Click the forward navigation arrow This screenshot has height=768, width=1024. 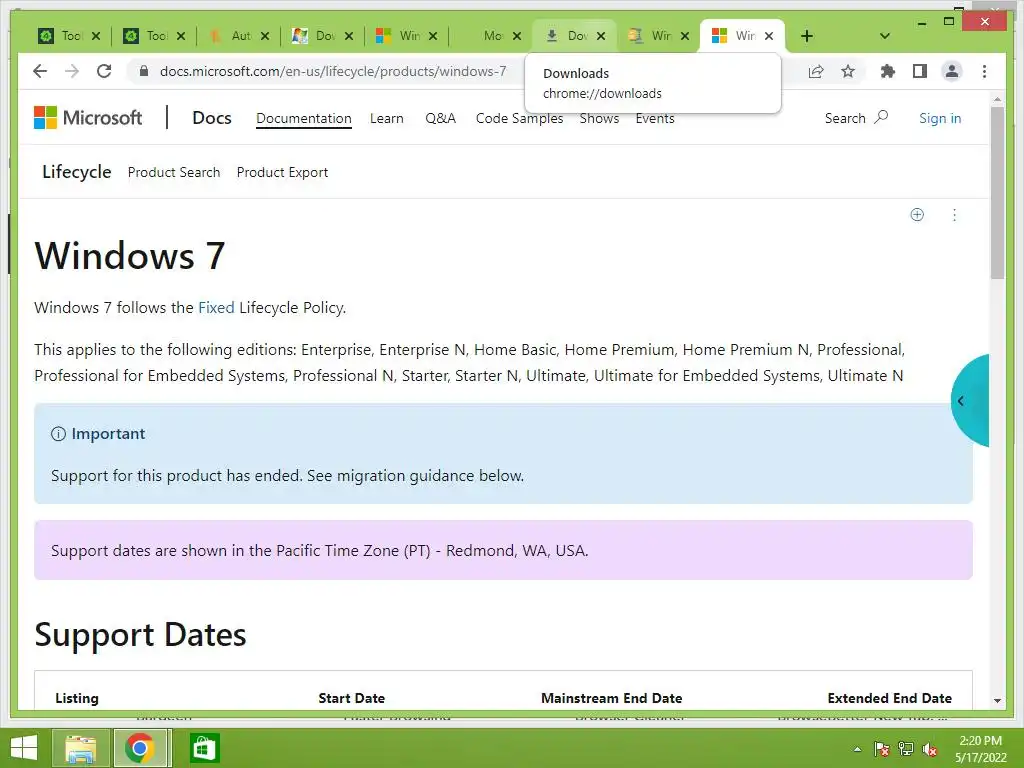72,71
